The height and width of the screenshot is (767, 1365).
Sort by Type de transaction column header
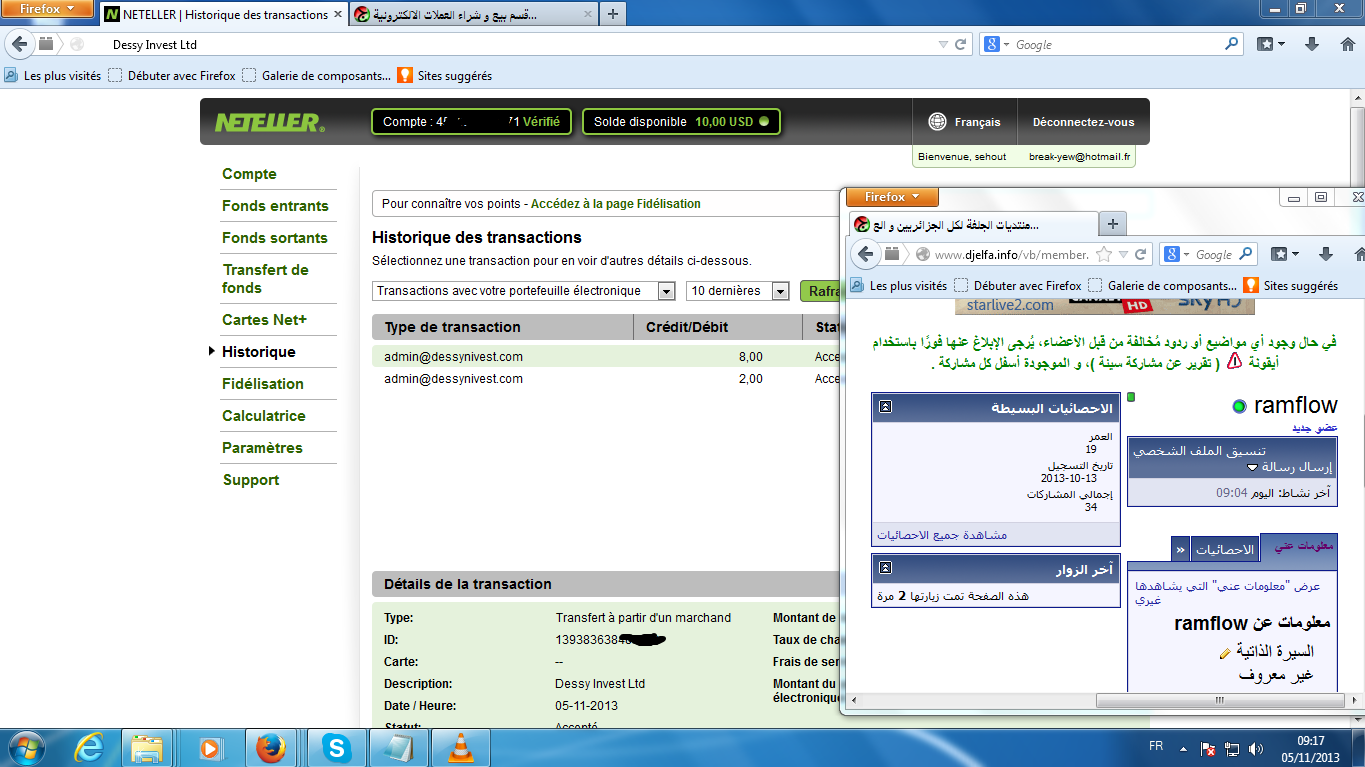[502, 327]
